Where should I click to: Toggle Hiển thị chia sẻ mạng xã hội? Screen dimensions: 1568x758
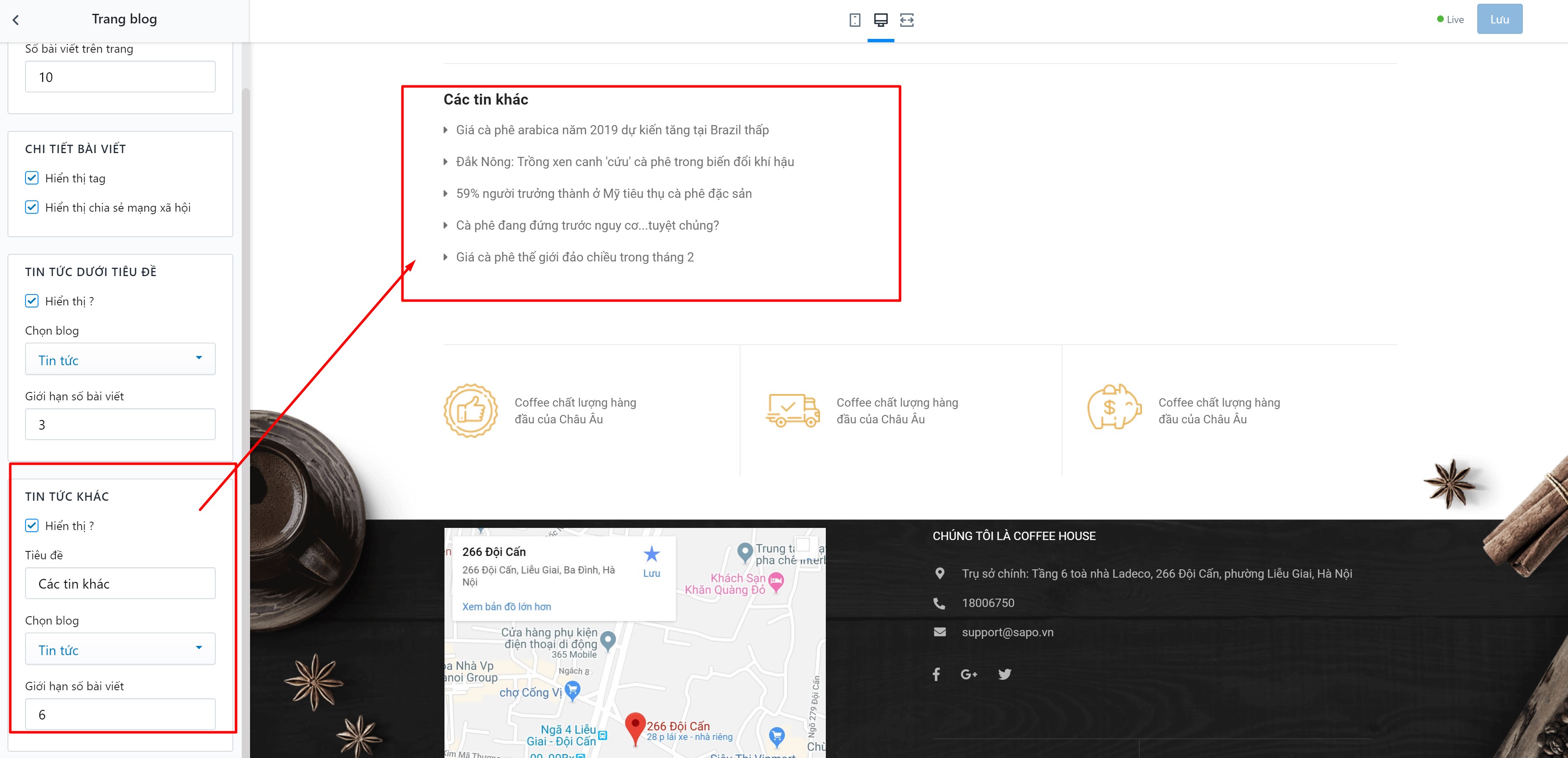click(32, 207)
